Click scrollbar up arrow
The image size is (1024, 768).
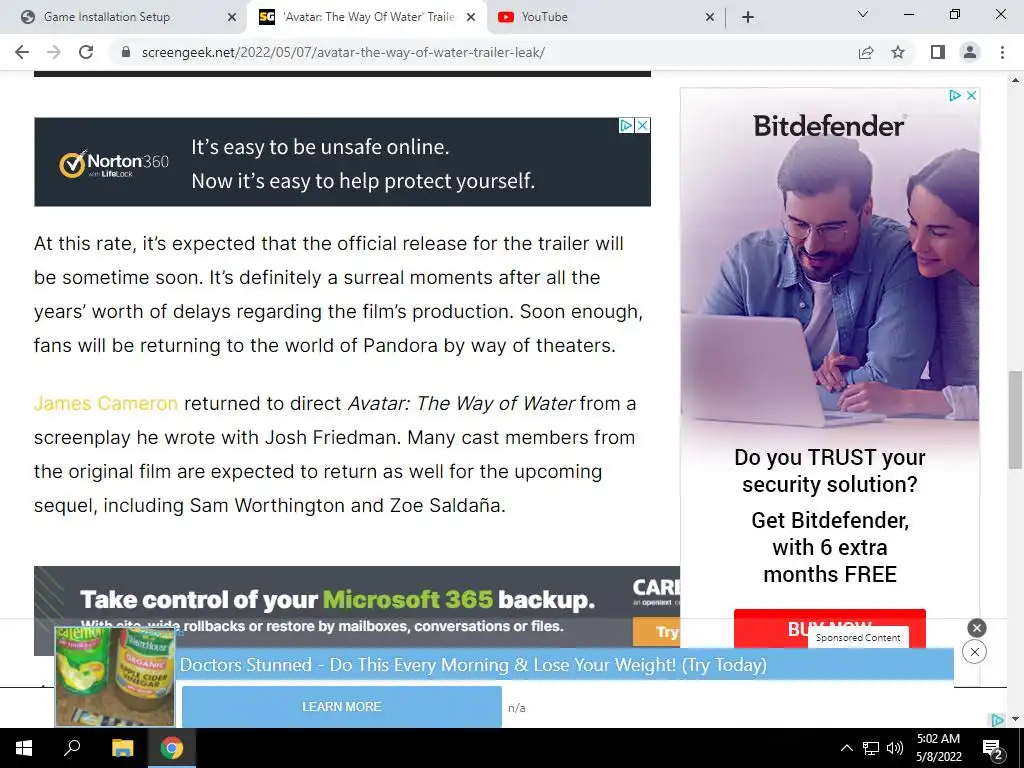coord(1015,80)
